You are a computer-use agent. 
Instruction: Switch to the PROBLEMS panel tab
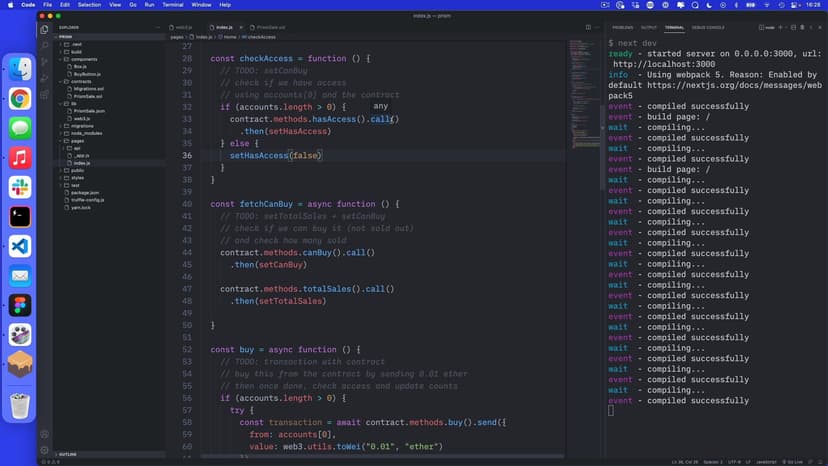(622, 27)
